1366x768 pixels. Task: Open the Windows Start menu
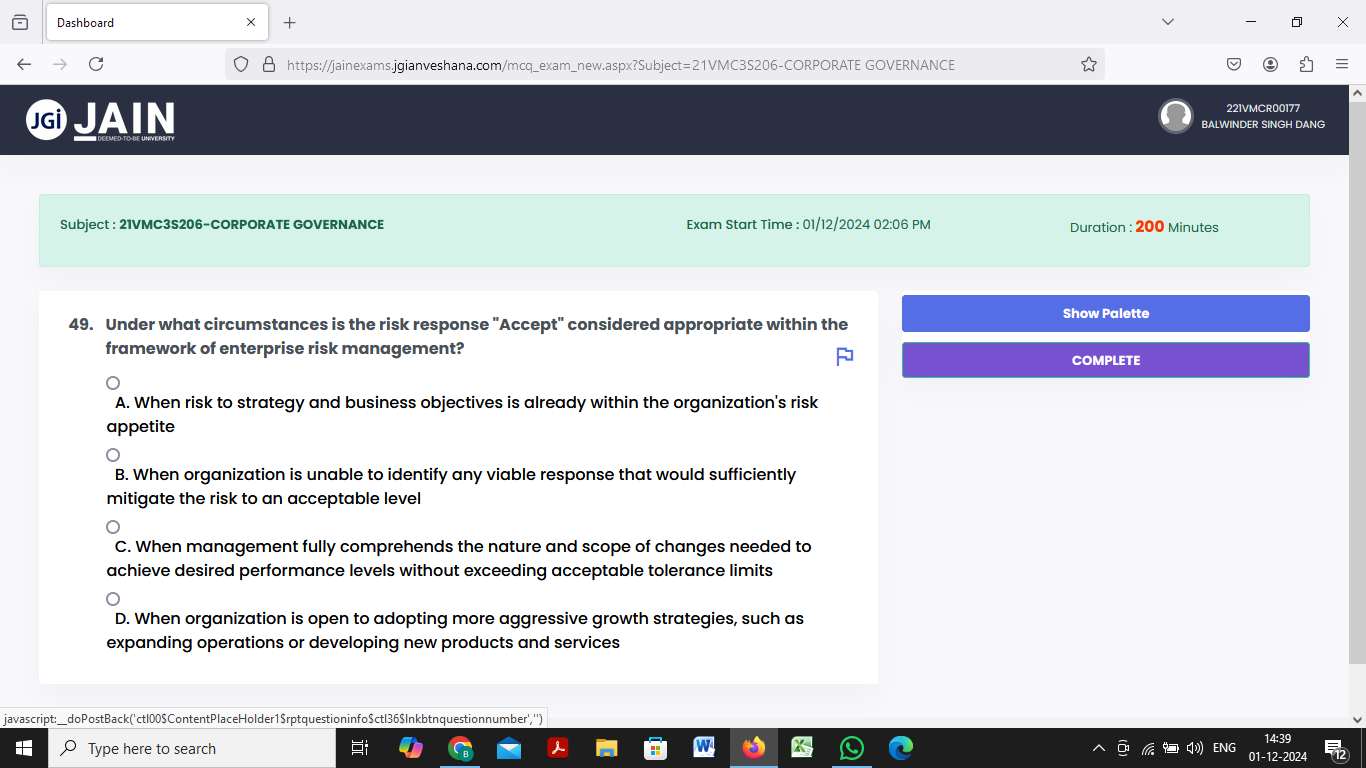tap(21, 747)
